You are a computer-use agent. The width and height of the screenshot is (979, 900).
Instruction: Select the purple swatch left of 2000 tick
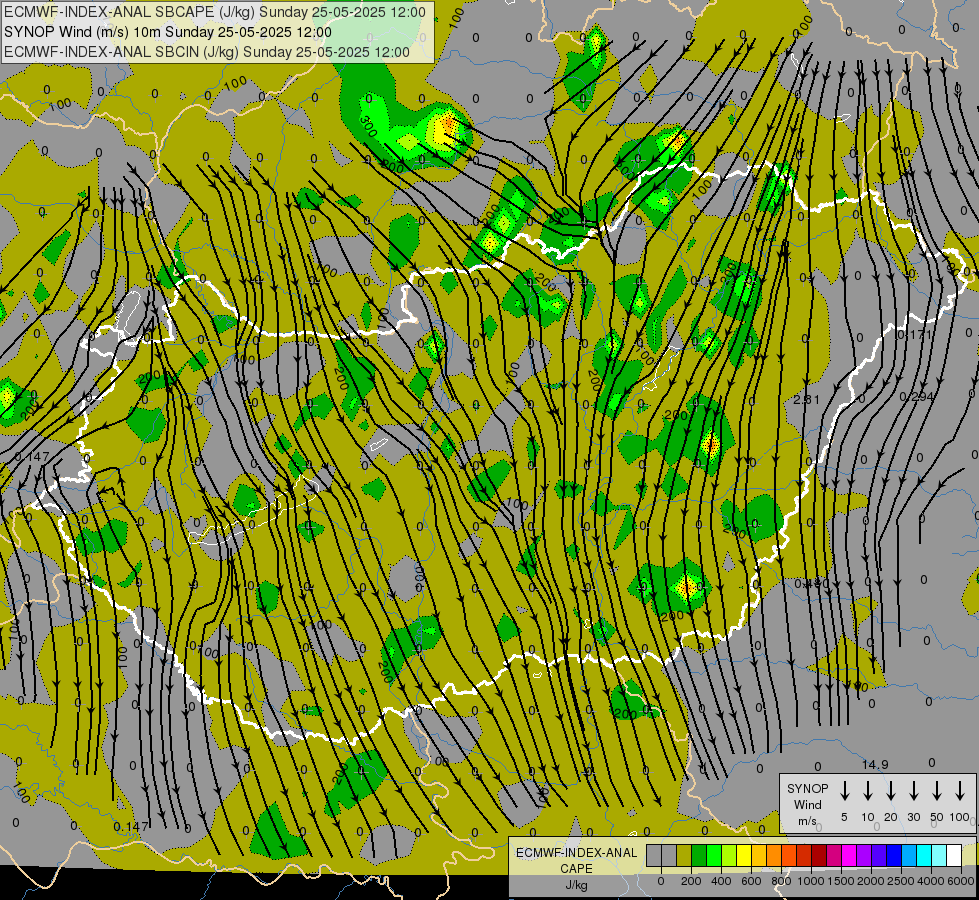[864, 855]
